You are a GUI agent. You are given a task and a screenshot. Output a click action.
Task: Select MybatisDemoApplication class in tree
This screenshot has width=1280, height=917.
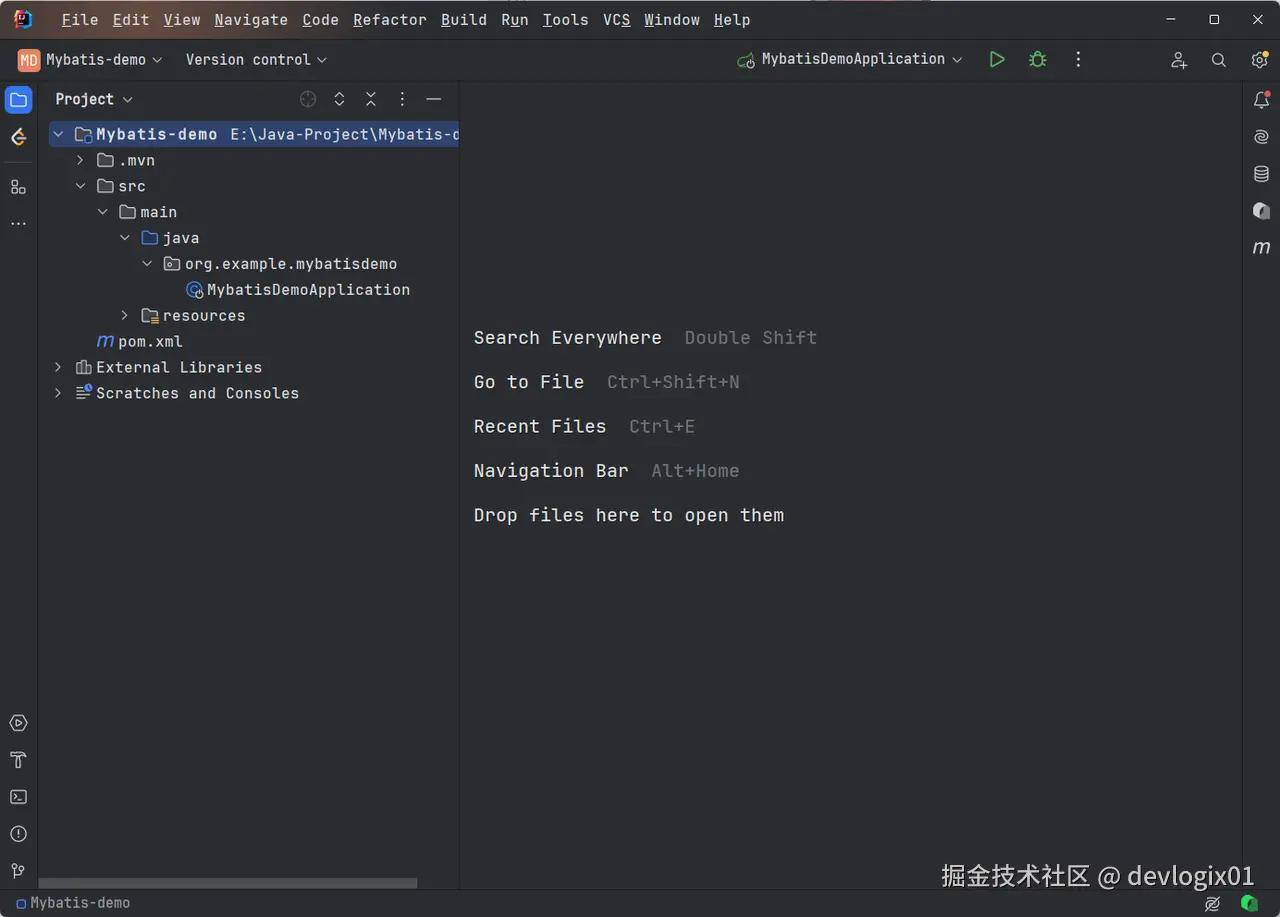point(298,290)
